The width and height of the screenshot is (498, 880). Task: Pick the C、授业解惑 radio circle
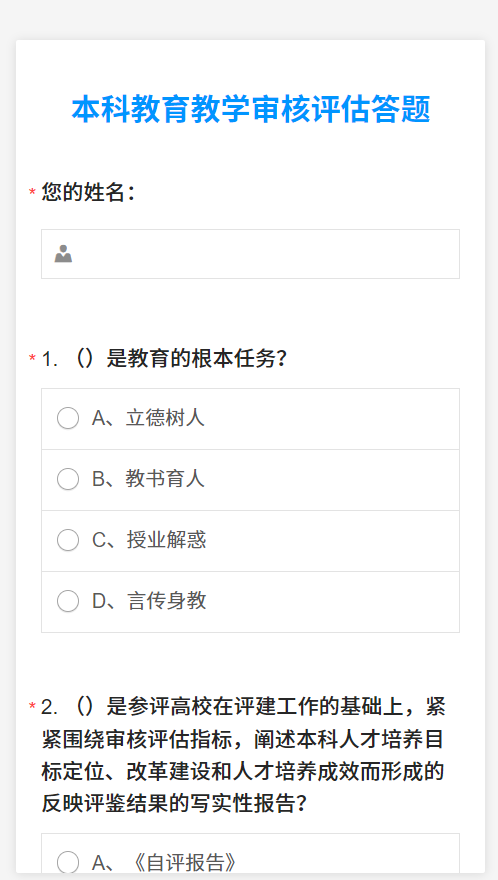click(68, 540)
